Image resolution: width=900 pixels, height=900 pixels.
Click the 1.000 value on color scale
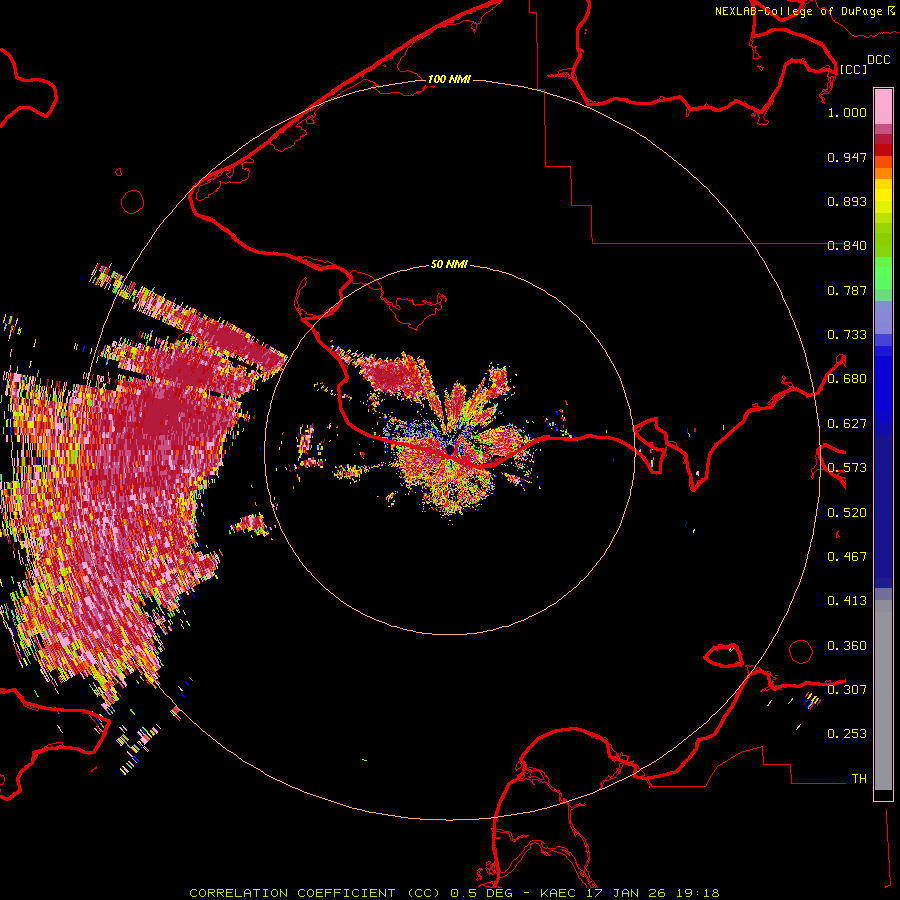pyautogui.click(x=847, y=112)
